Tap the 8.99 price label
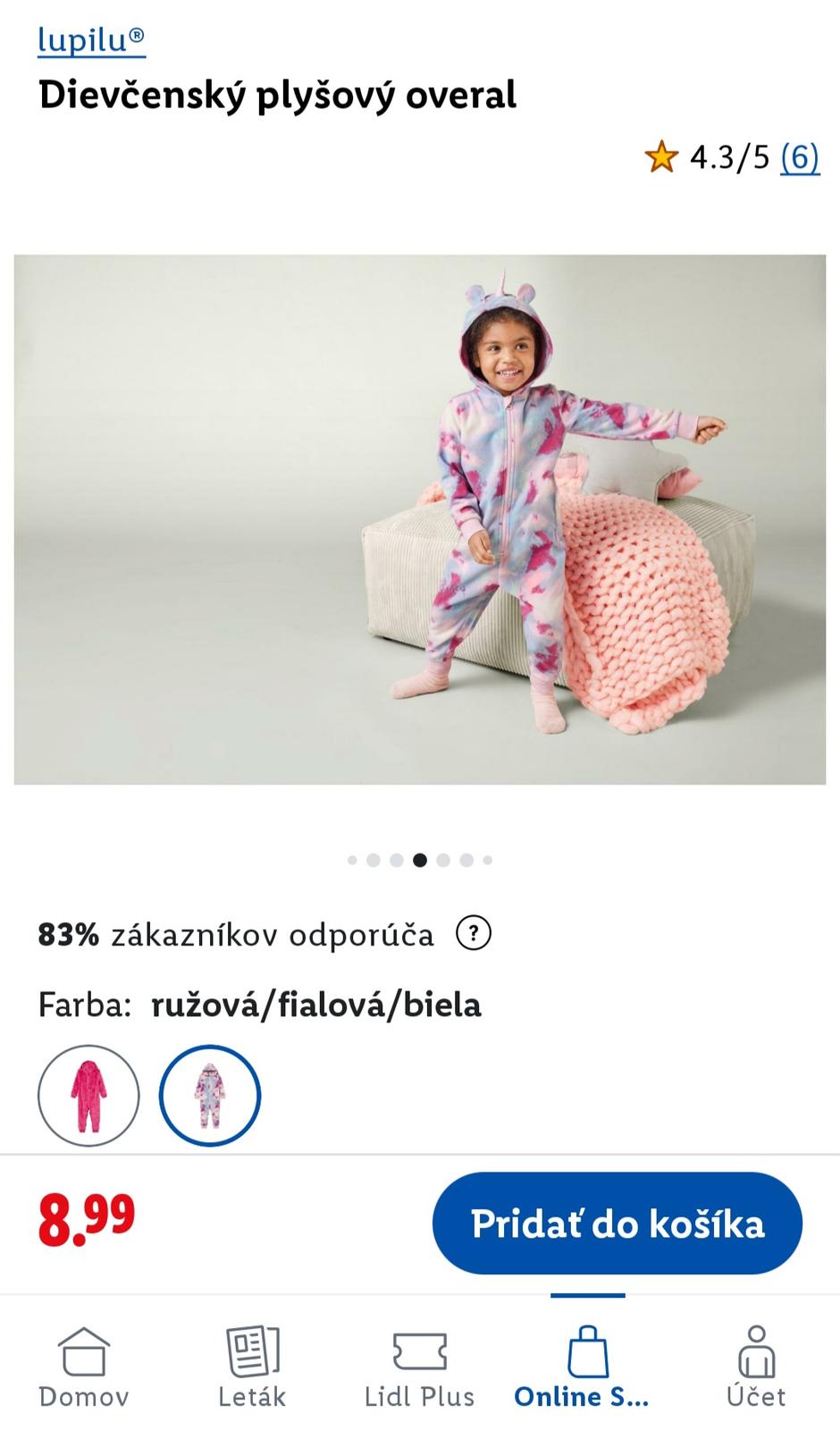 click(x=87, y=1221)
